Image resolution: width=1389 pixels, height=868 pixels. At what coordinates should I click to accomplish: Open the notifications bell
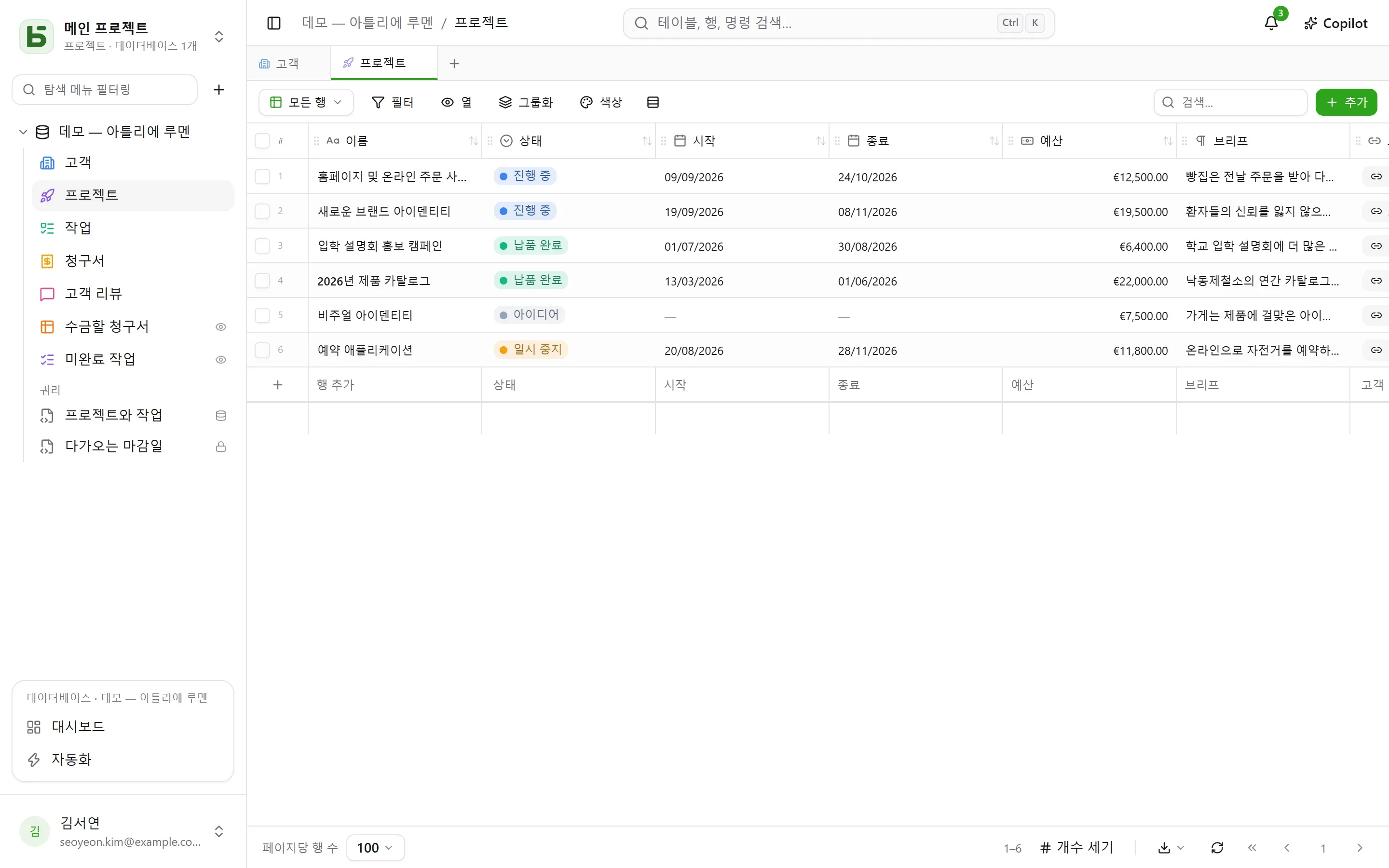point(1271,23)
